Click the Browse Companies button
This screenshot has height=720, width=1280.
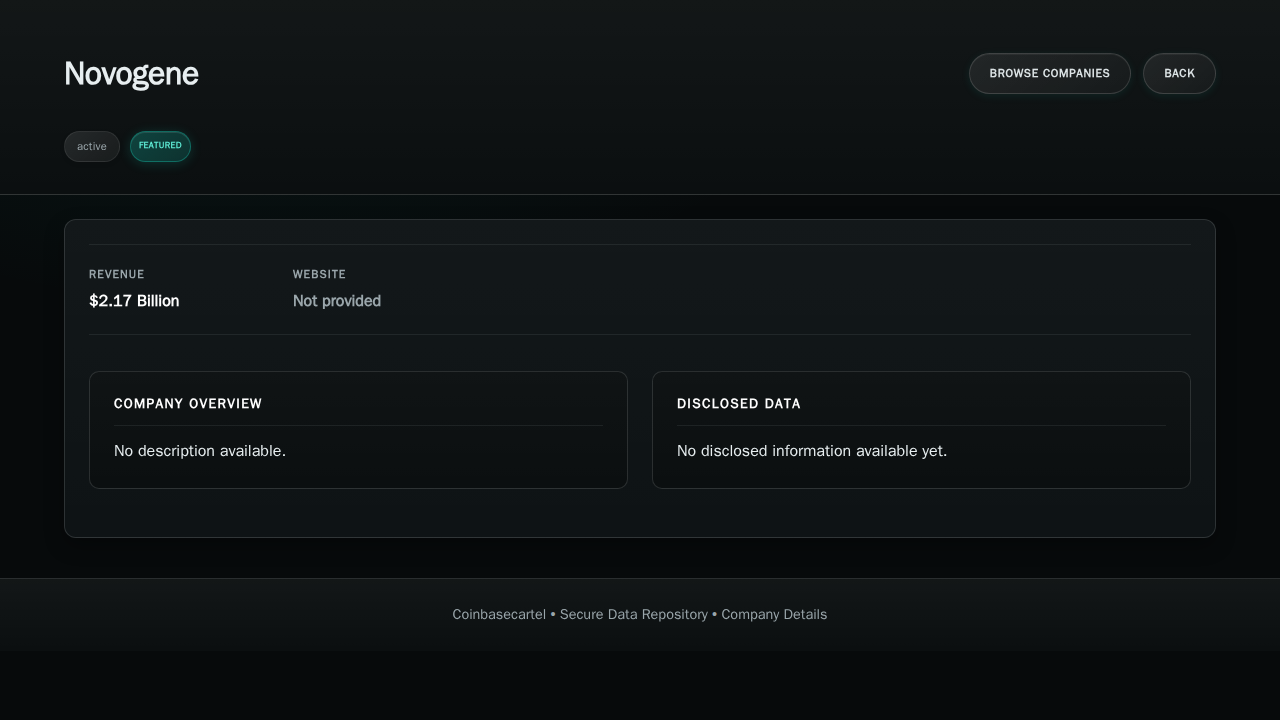pos(1049,73)
